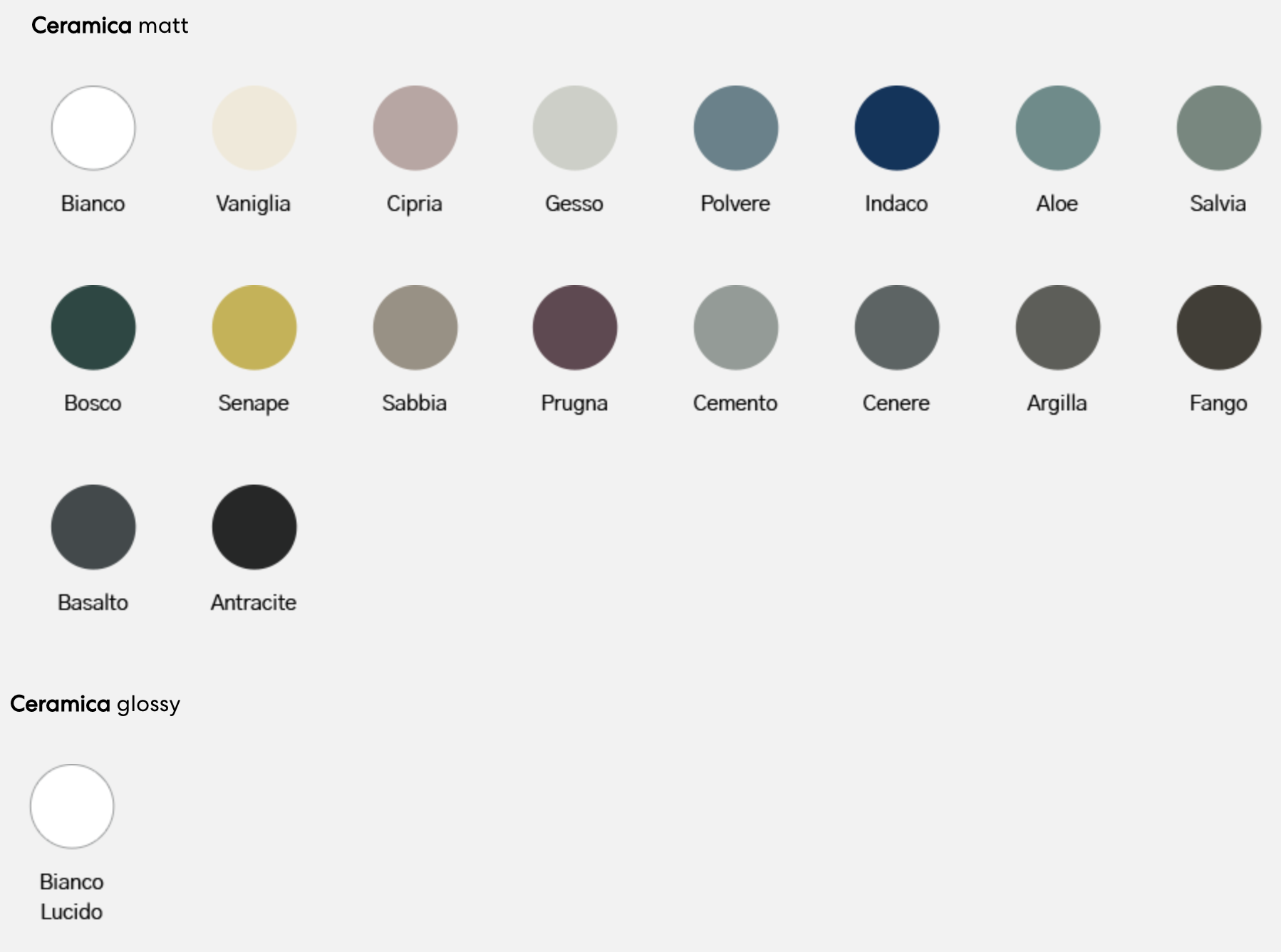The height and width of the screenshot is (952, 1281).
Task: Choose the Senape mustard yellow swatch
Action: tap(254, 328)
